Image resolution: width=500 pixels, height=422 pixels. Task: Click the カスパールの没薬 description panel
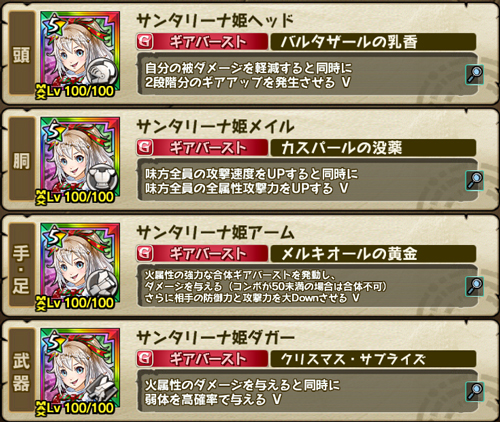[x=307, y=180]
